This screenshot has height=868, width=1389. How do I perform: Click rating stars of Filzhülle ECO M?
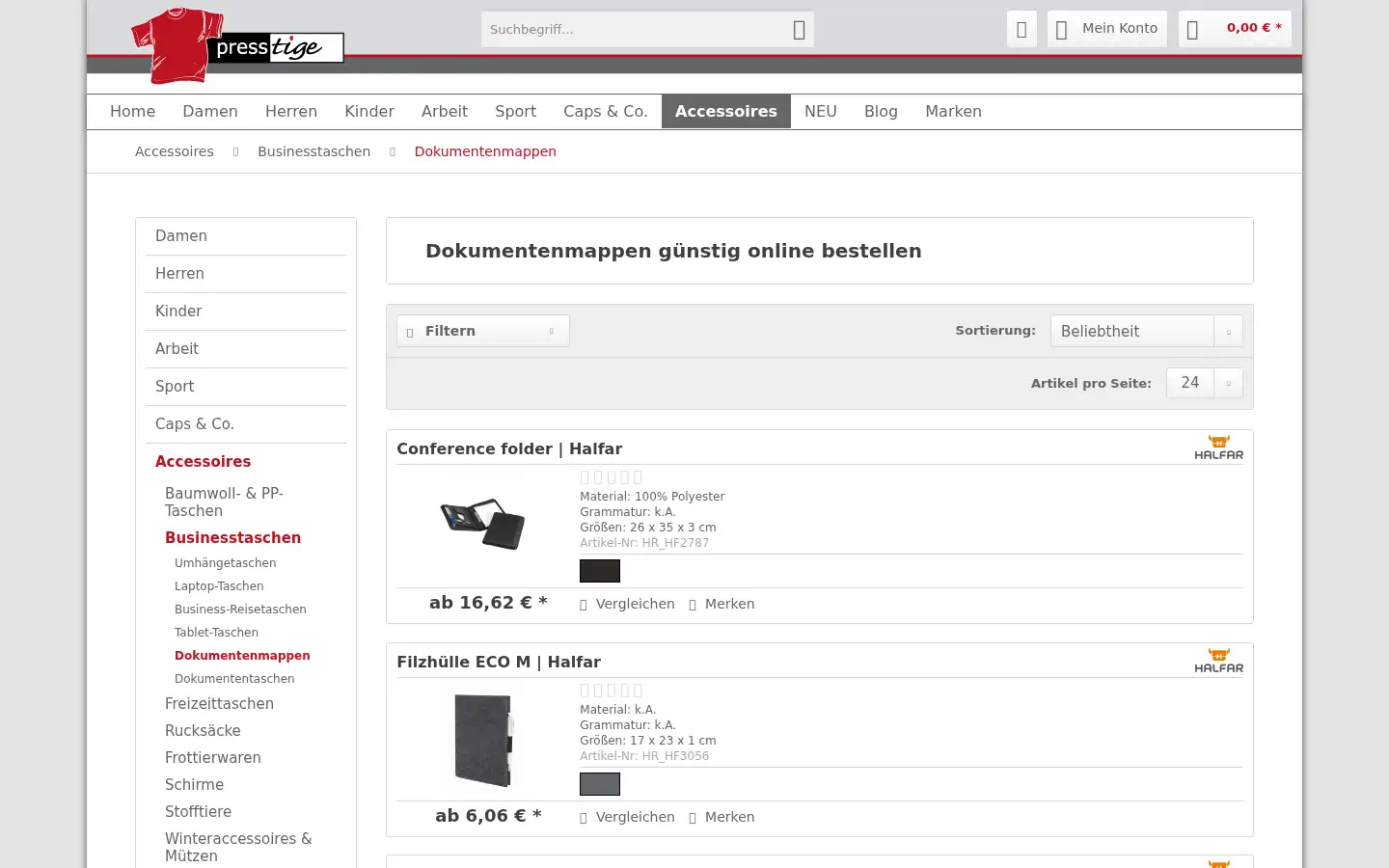click(x=611, y=691)
